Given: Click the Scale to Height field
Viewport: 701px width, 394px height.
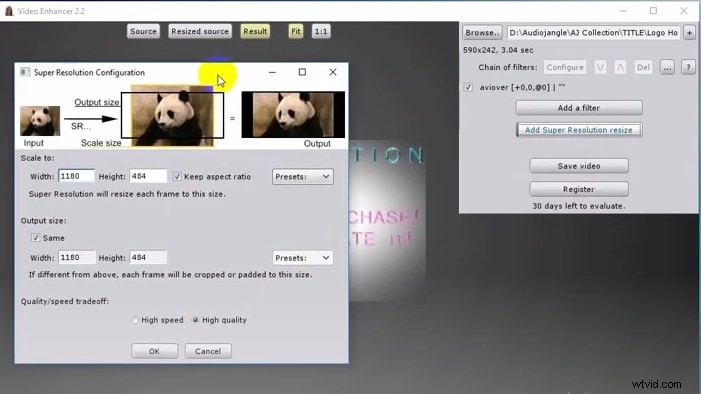Looking at the screenshot, I should [148, 176].
